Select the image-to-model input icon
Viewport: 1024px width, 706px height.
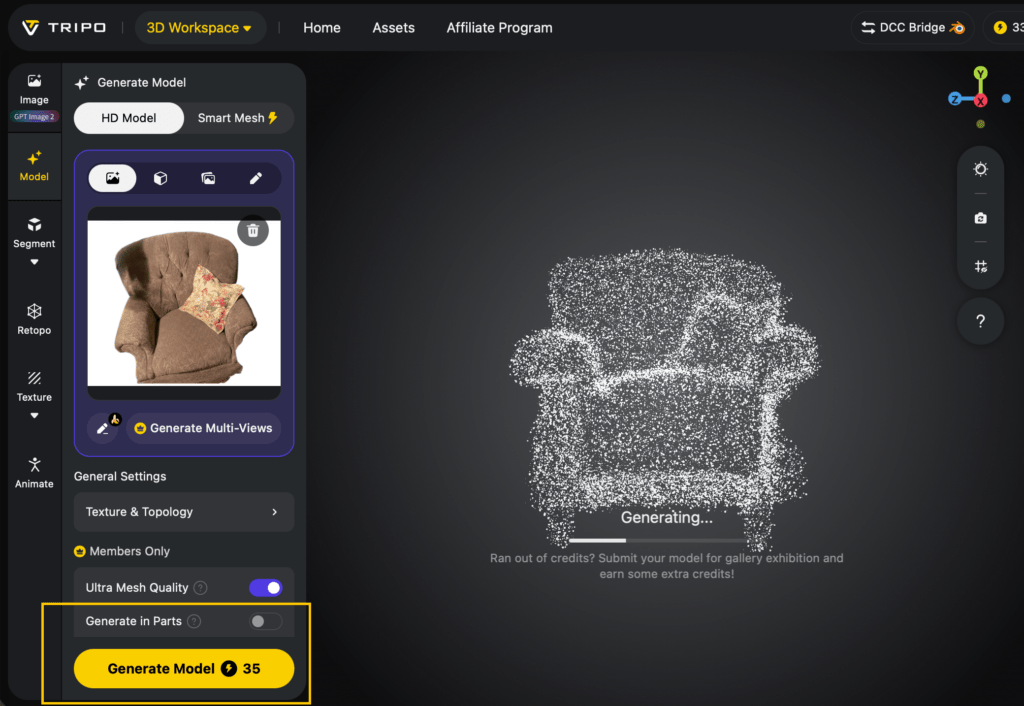(x=112, y=178)
